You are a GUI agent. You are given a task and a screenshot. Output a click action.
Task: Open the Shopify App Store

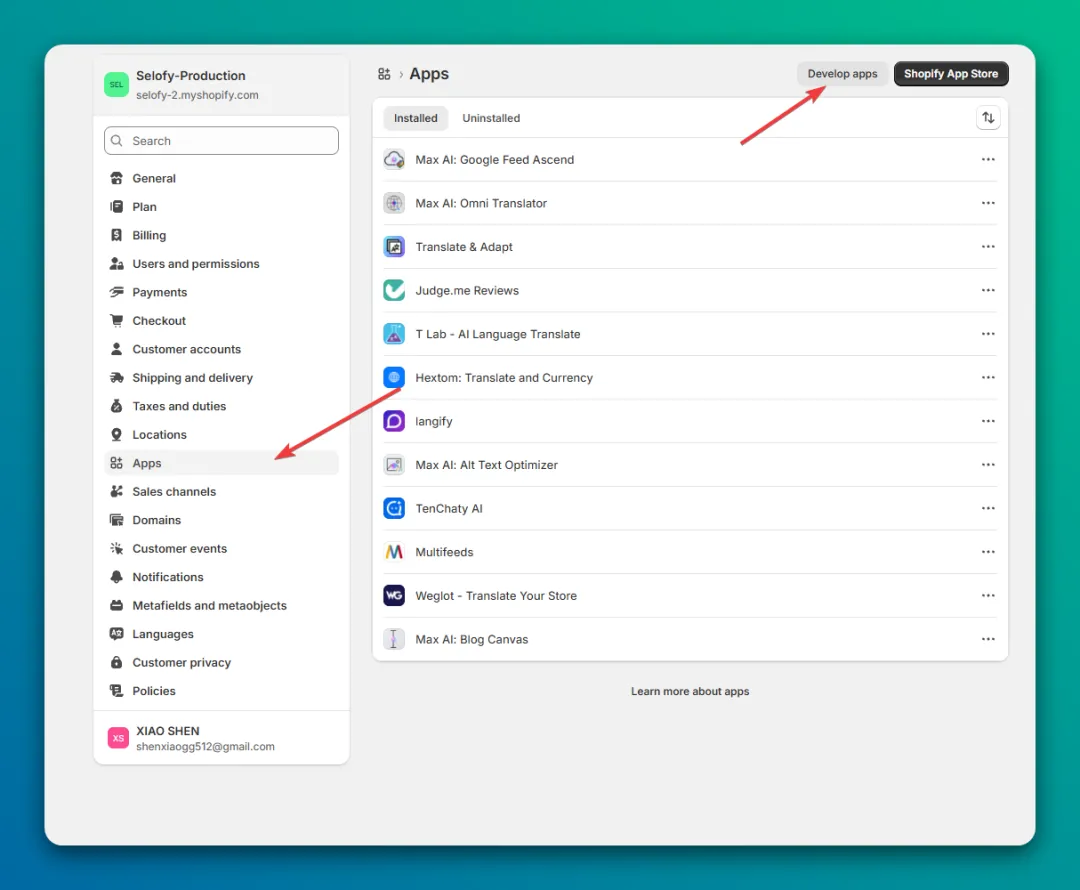(951, 74)
